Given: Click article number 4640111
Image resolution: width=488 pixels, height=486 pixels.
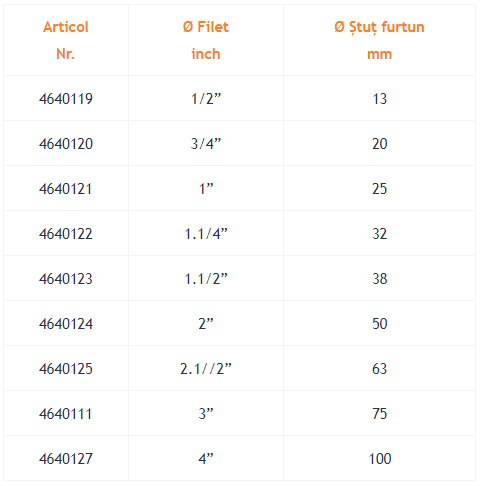Looking at the screenshot, I should pos(66,414).
